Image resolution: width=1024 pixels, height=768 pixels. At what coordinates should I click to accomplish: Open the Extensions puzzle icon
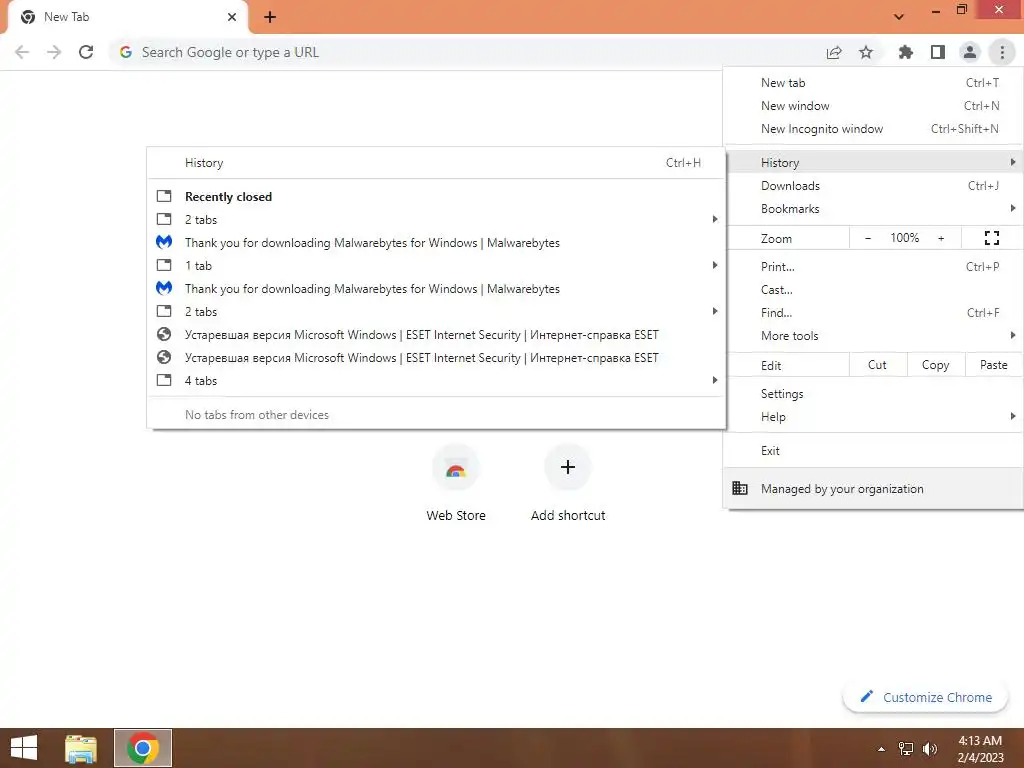coord(905,52)
